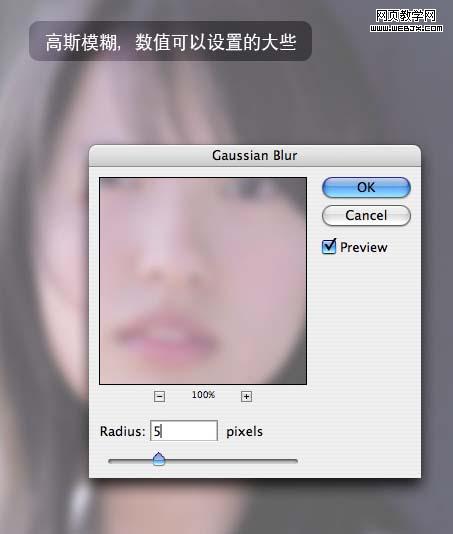Click the pixels unit label
The image size is (453, 534).
coord(244,432)
